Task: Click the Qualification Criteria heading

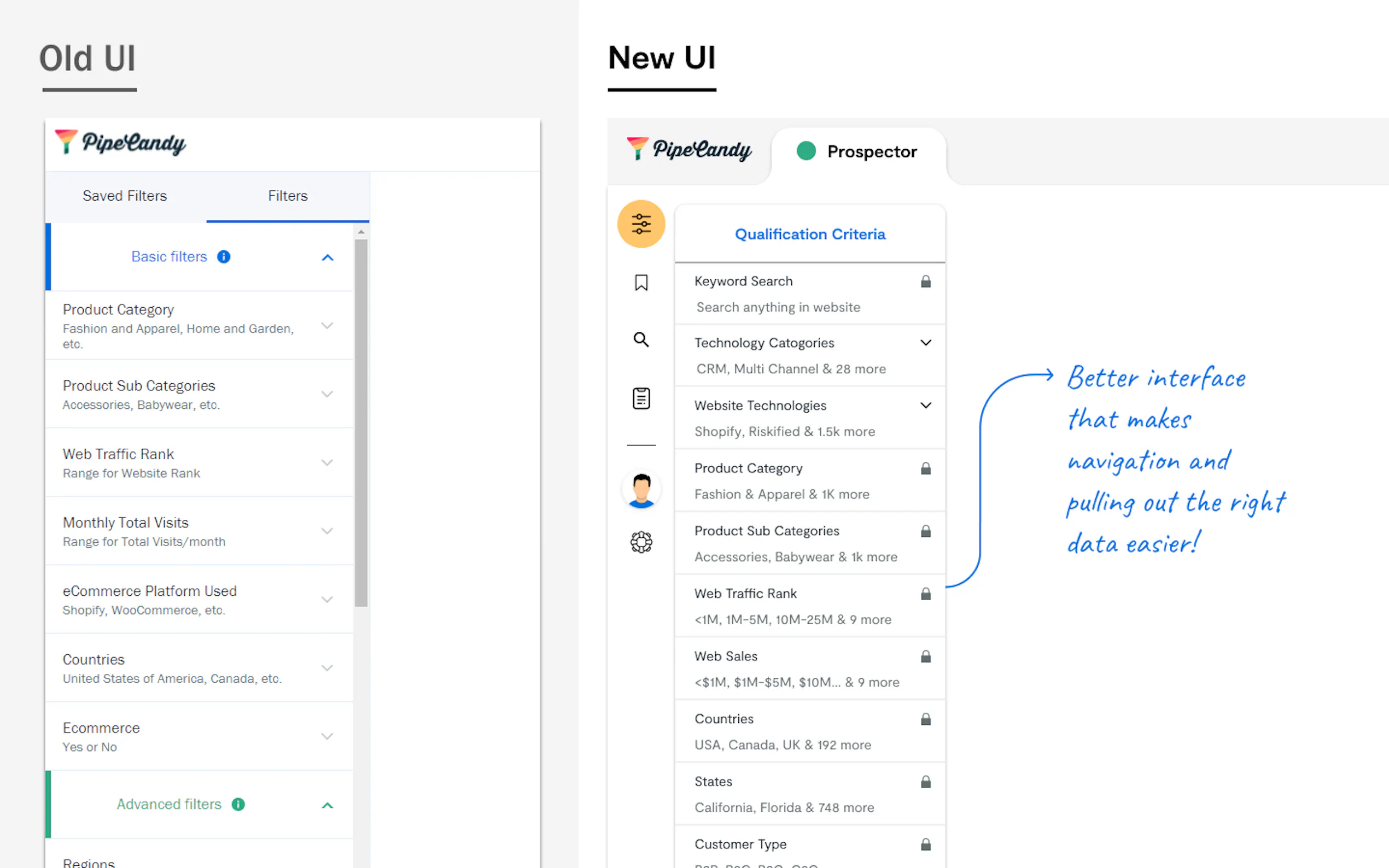Action: coord(810,234)
